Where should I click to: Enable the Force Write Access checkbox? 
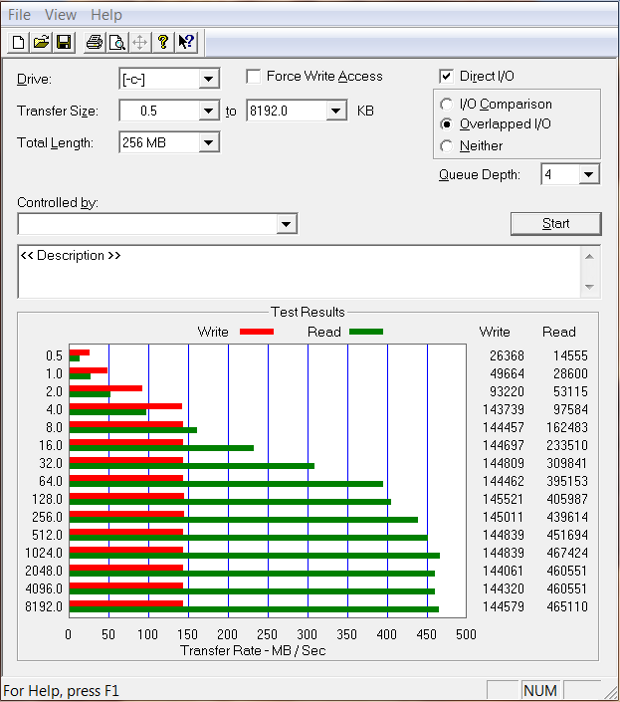[254, 77]
